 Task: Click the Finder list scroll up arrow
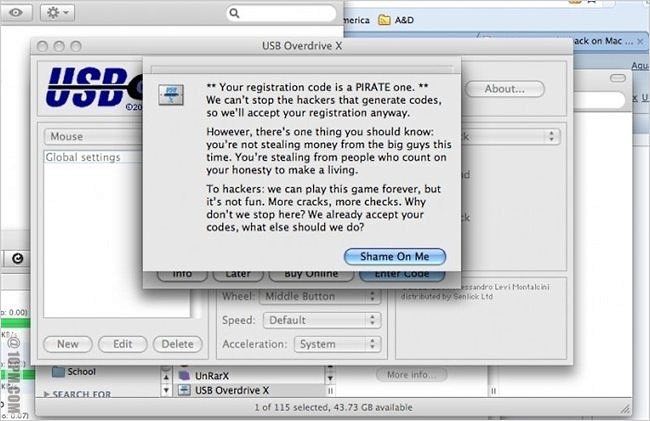click(x=166, y=377)
